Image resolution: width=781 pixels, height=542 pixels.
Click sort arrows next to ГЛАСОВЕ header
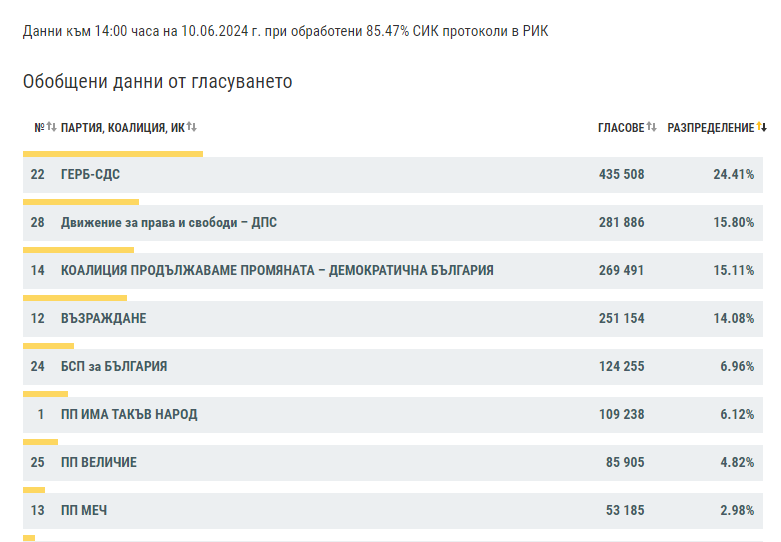[x=651, y=127]
